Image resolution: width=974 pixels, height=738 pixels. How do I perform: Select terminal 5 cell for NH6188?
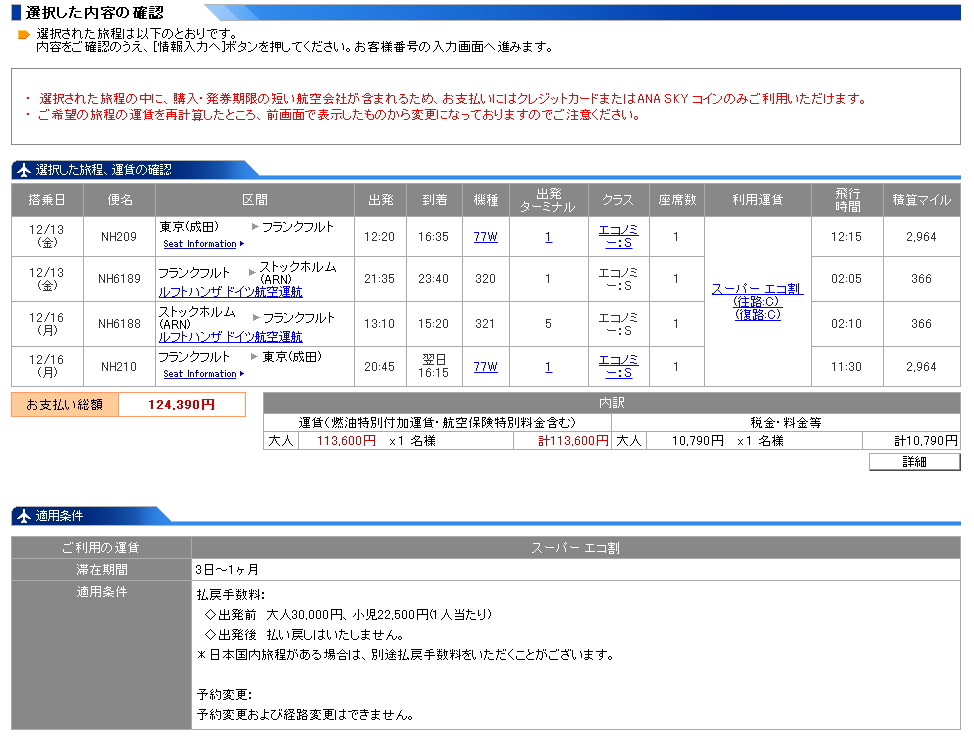click(x=548, y=324)
